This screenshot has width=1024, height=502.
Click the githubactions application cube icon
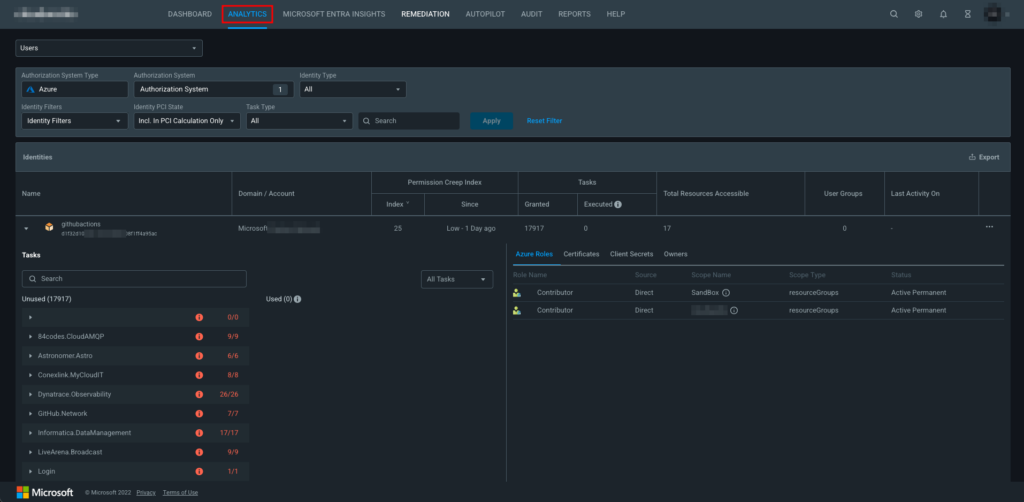[49, 227]
